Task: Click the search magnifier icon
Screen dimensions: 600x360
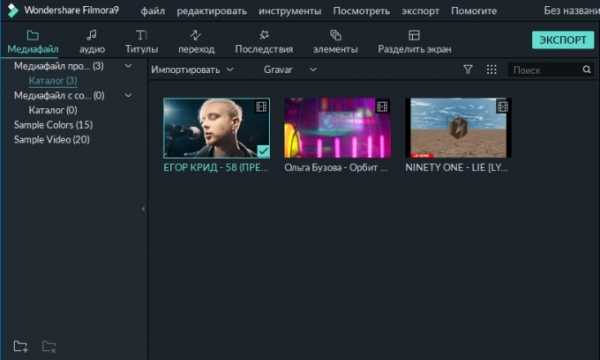Action: pyautogui.click(x=587, y=70)
